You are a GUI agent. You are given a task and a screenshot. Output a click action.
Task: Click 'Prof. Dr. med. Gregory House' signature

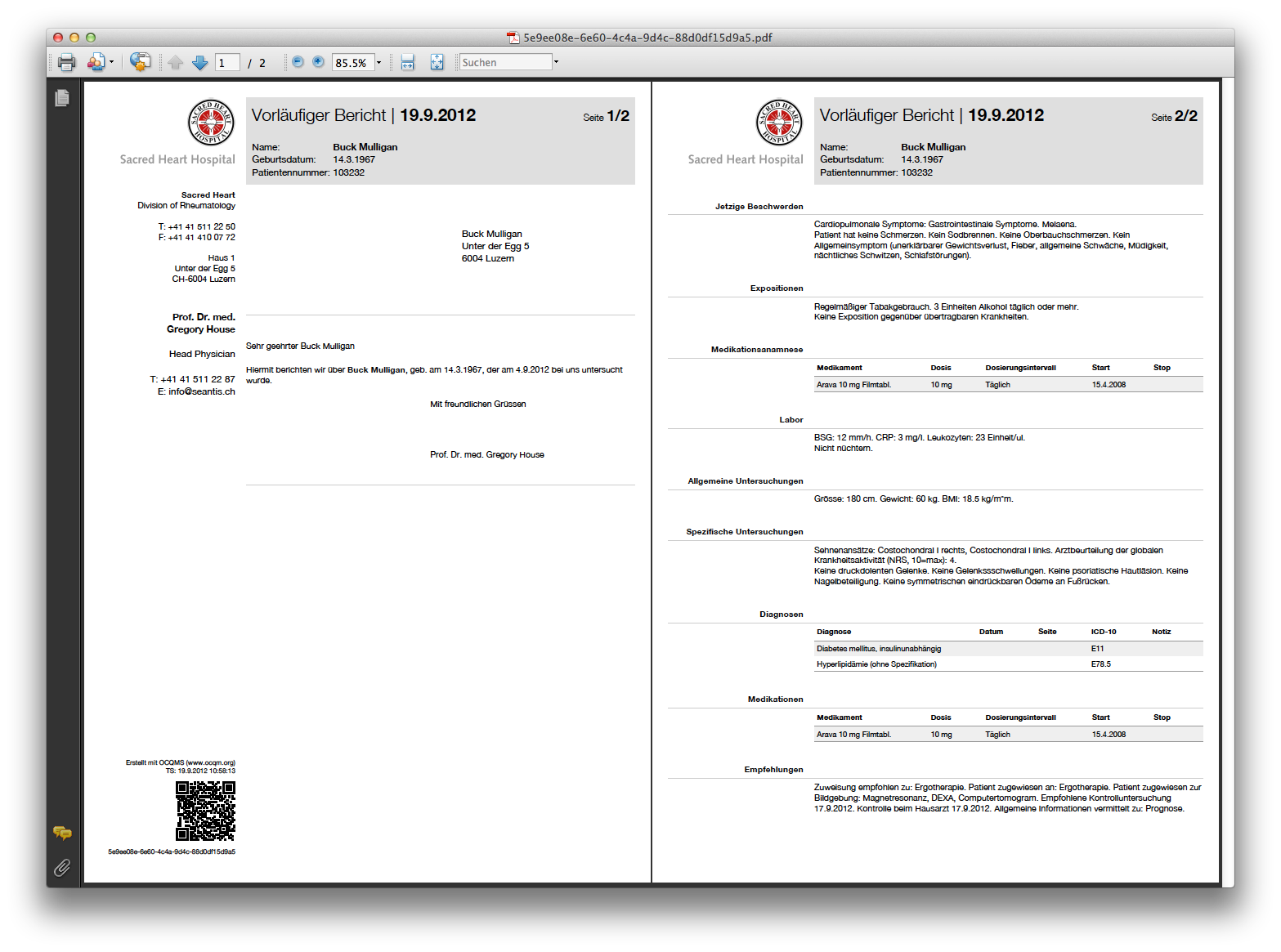point(487,455)
